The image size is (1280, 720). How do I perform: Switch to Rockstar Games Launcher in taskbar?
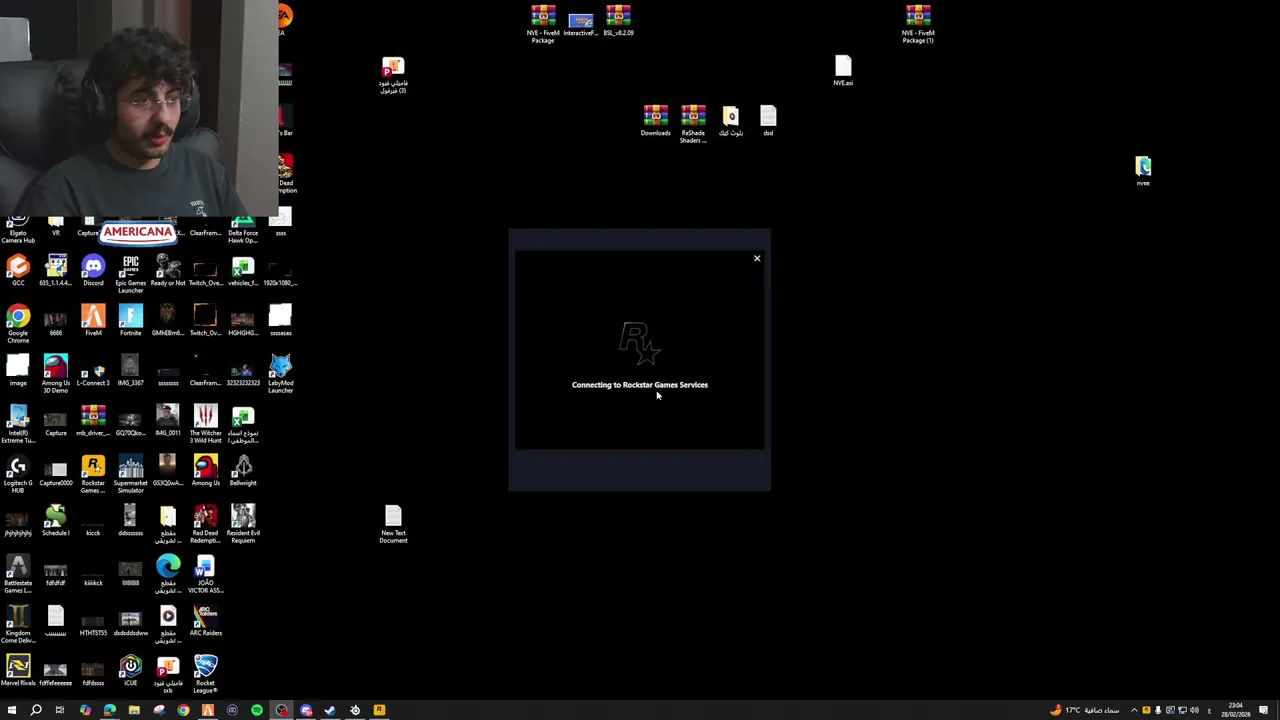point(379,710)
